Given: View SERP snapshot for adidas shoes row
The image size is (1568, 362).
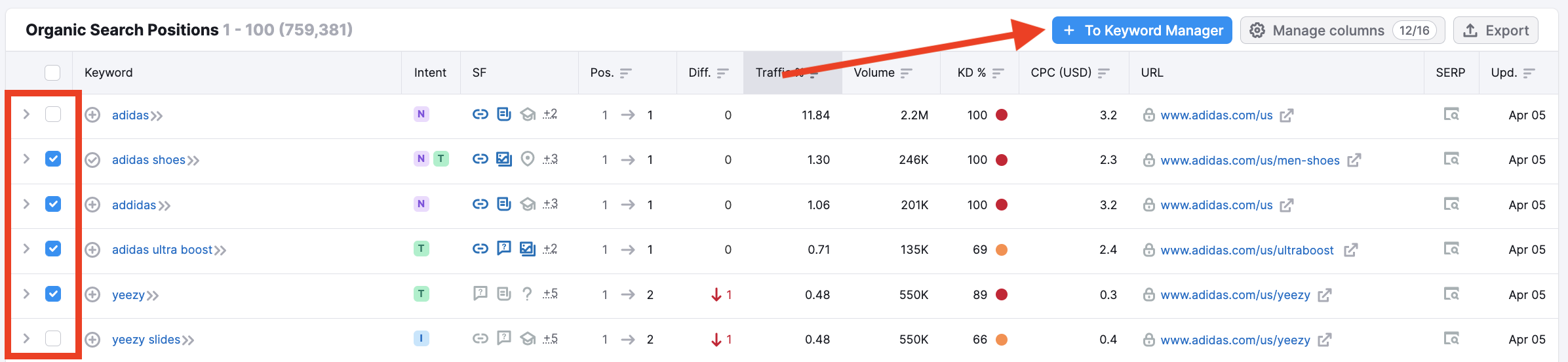Looking at the screenshot, I should (1451, 159).
